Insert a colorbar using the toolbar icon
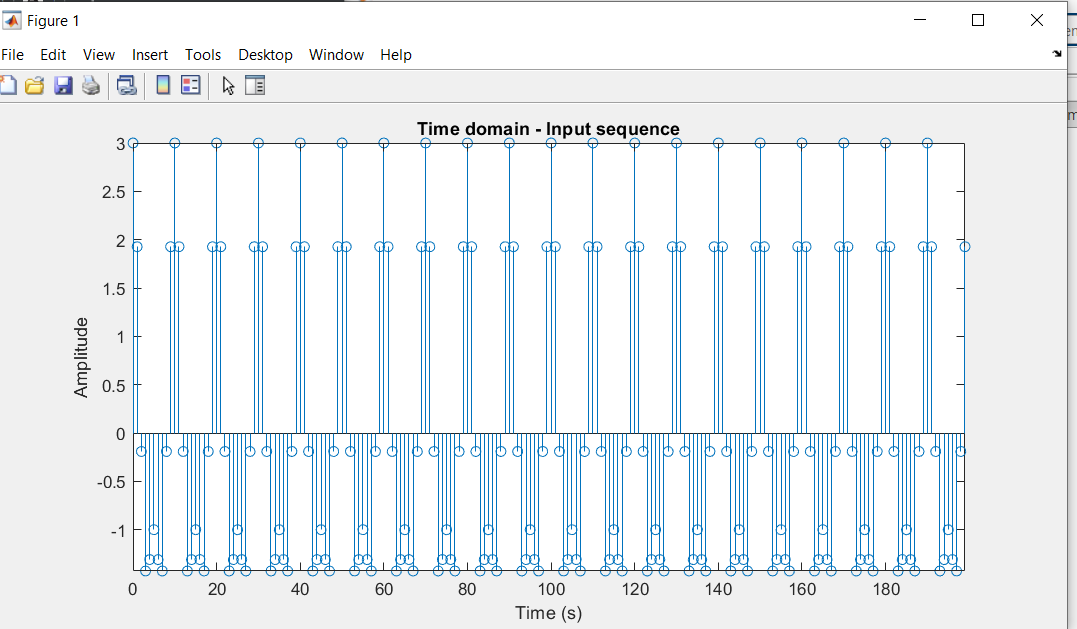Image resolution: width=1077 pixels, height=629 pixels. tap(163, 86)
